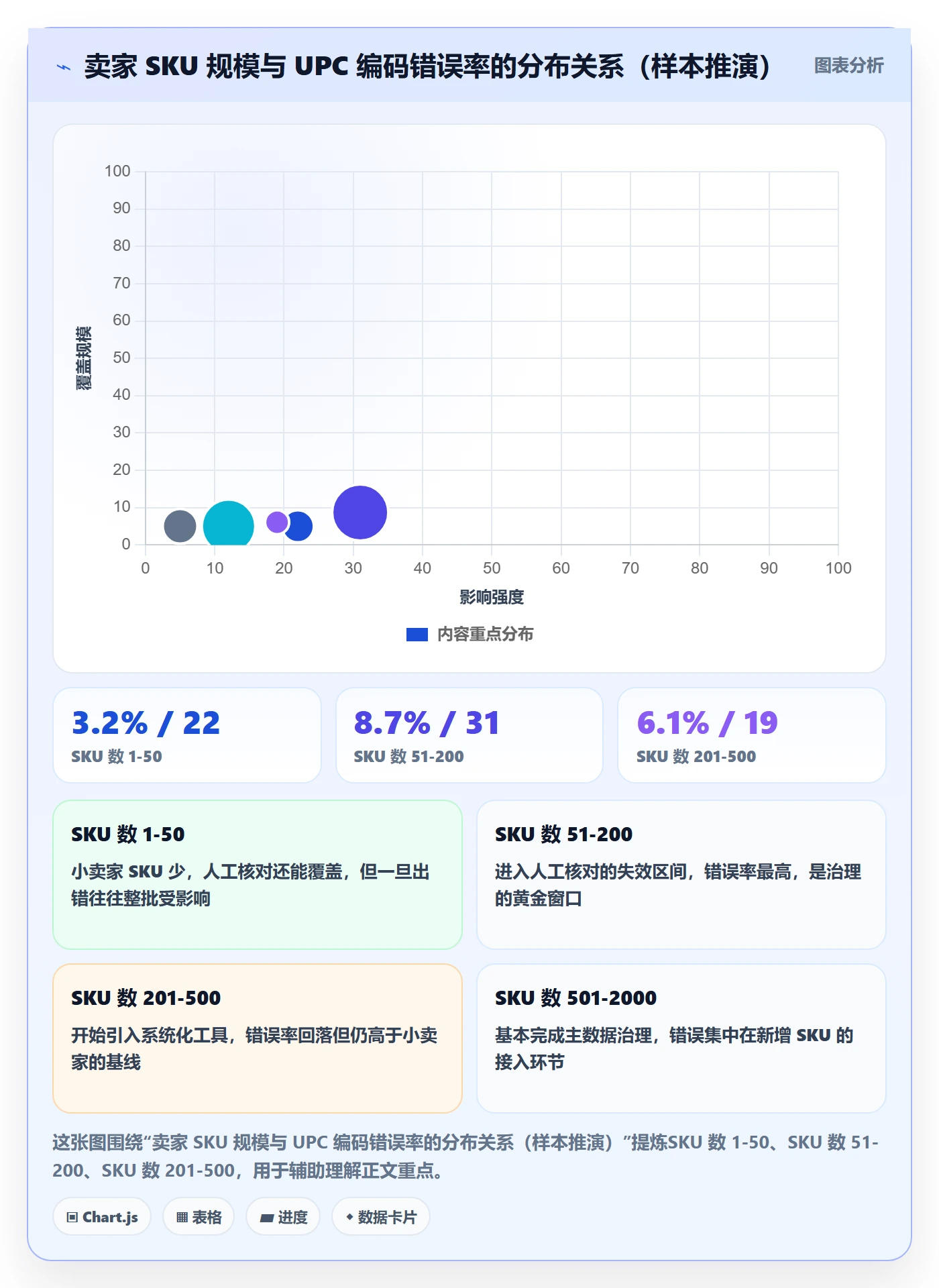
Task: Toggle the 内容重点分布 legend item
Action: (x=469, y=634)
